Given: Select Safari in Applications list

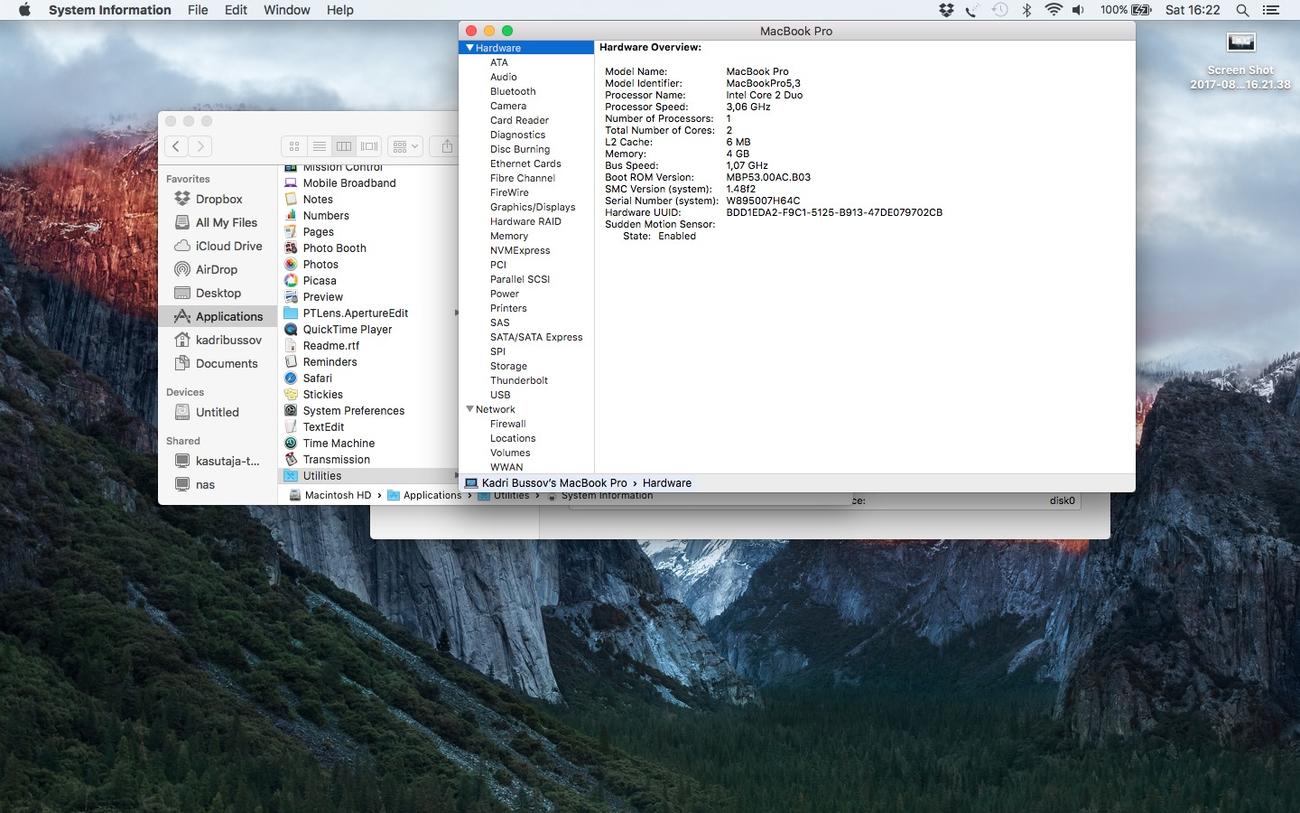Looking at the screenshot, I should pos(317,378).
